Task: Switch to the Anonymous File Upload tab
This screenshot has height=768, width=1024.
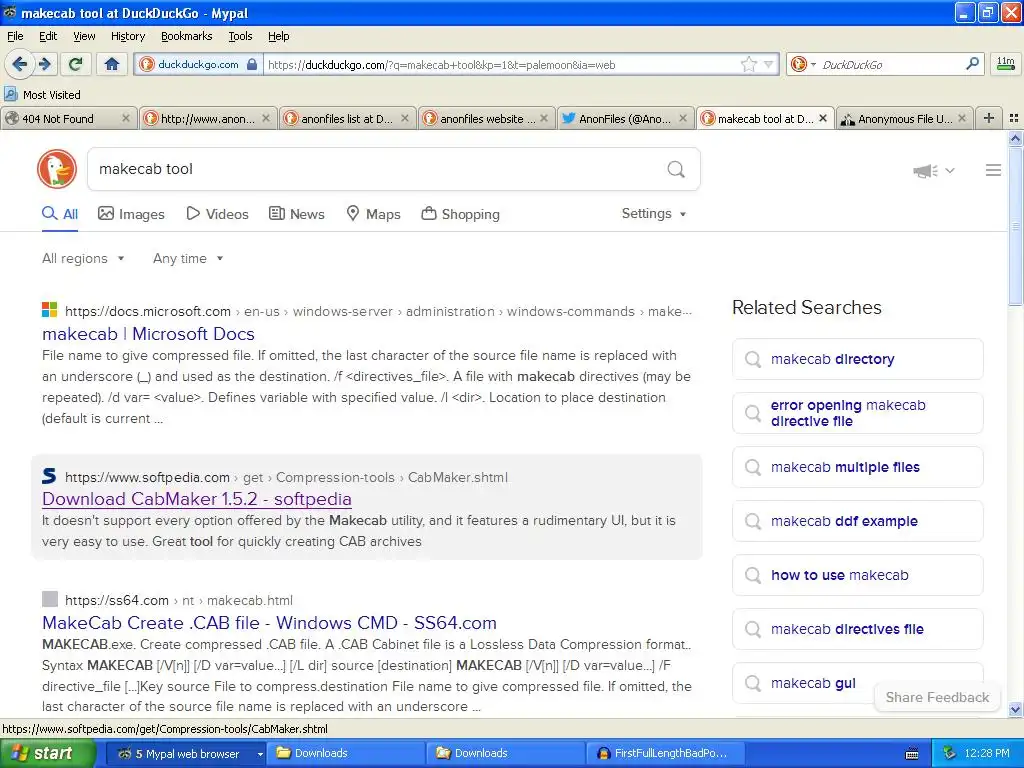Action: [x=904, y=119]
